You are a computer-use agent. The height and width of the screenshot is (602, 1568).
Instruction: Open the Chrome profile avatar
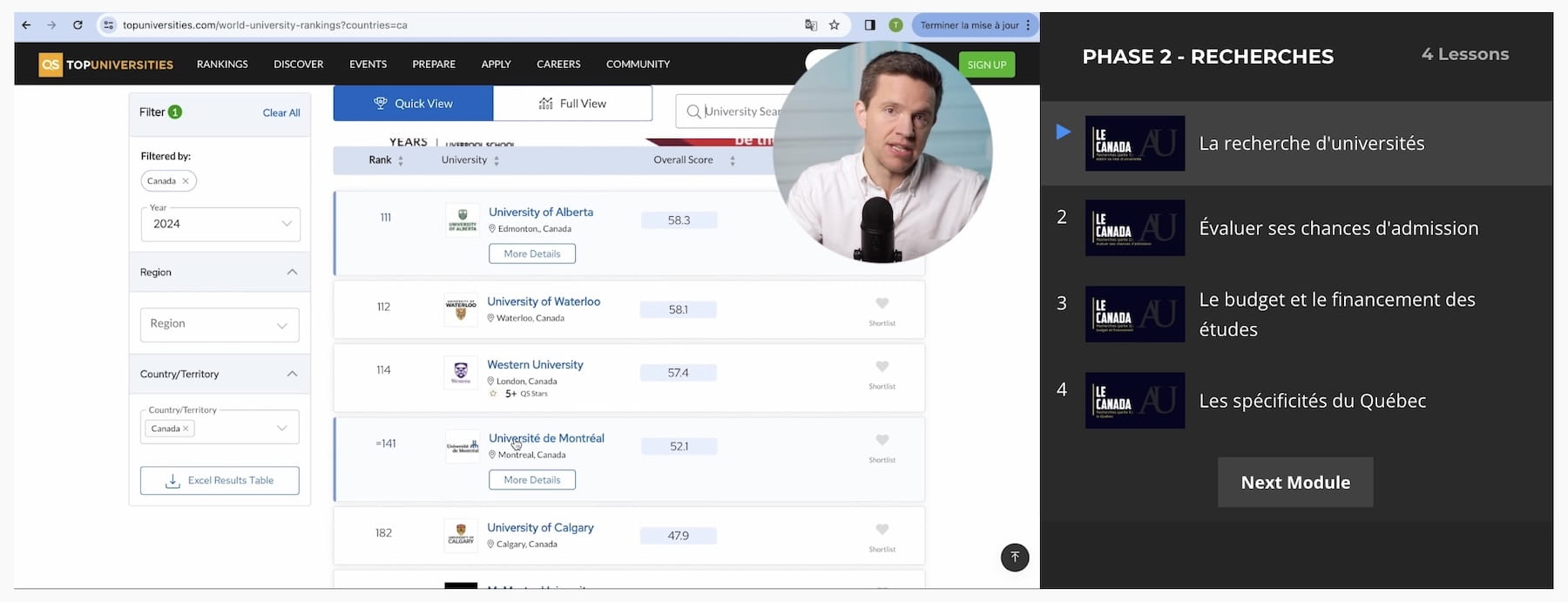[x=896, y=25]
